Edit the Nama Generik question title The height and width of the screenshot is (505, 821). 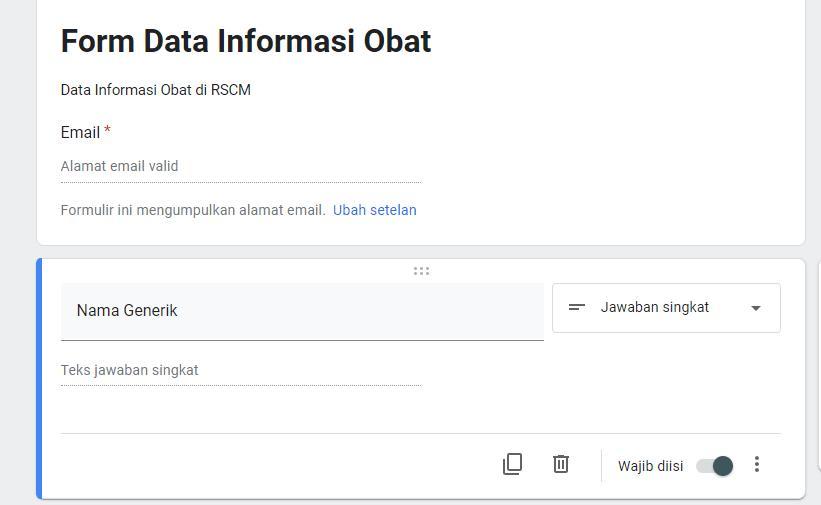click(x=301, y=311)
